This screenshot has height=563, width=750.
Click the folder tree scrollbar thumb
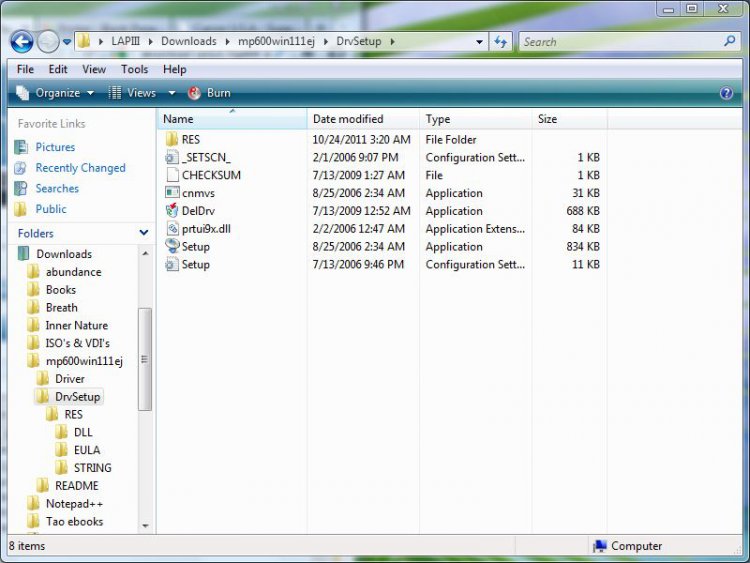click(x=145, y=359)
